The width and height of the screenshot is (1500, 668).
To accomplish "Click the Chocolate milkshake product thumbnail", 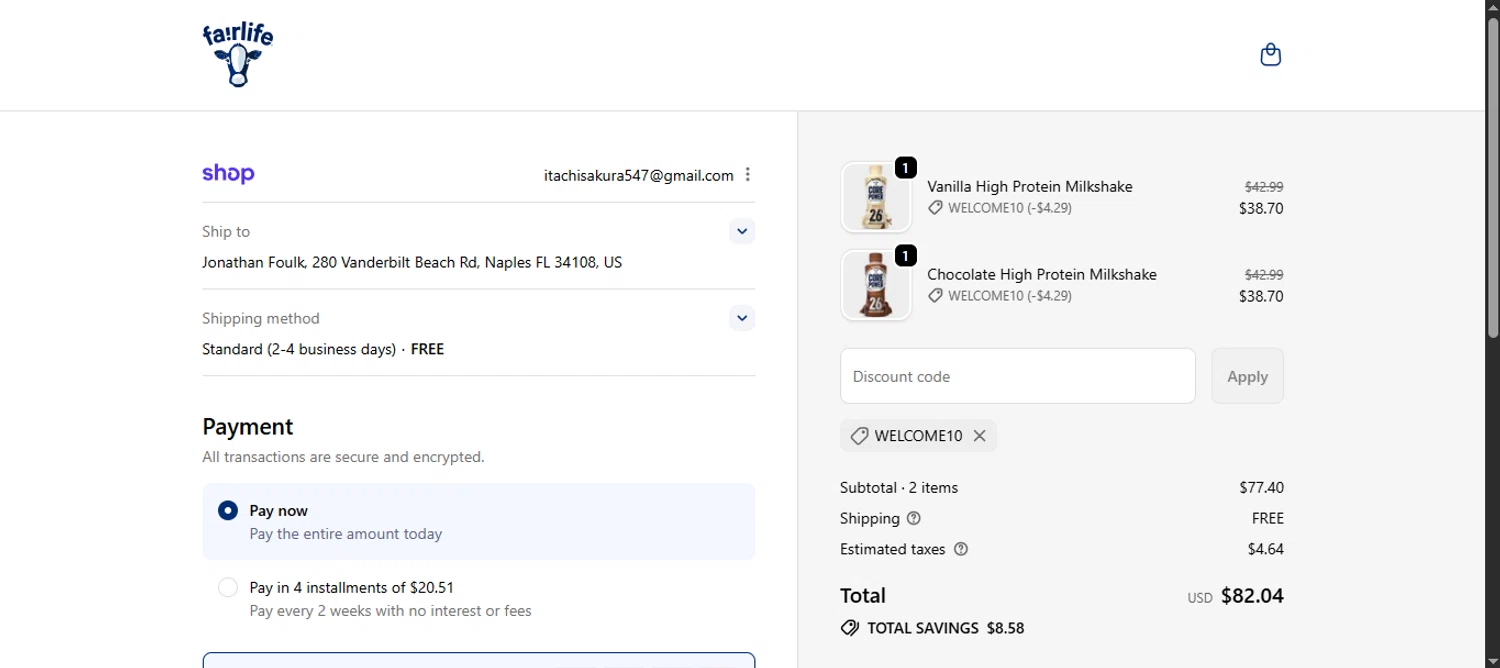I will tap(876, 285).
